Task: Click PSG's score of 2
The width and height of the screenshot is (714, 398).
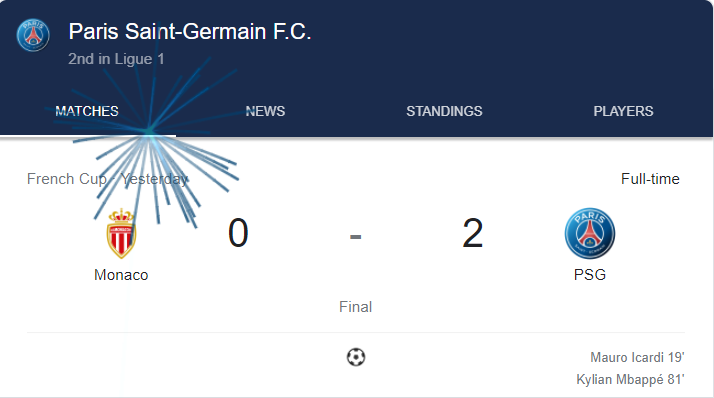Action: coord(473,233)
